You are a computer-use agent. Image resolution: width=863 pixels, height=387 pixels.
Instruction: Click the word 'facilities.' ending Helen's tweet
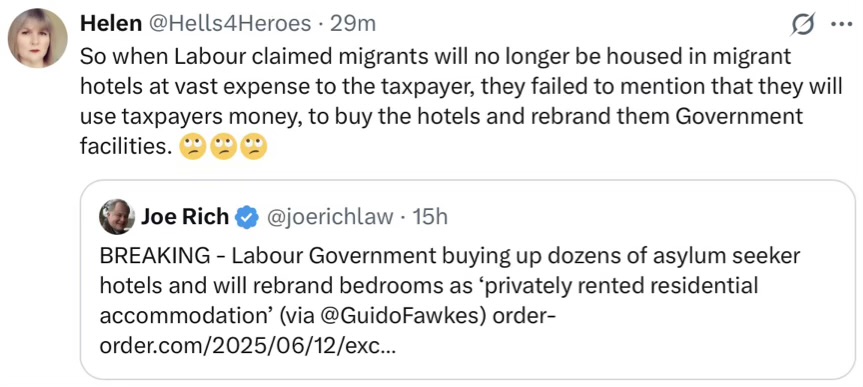(127, 148)
